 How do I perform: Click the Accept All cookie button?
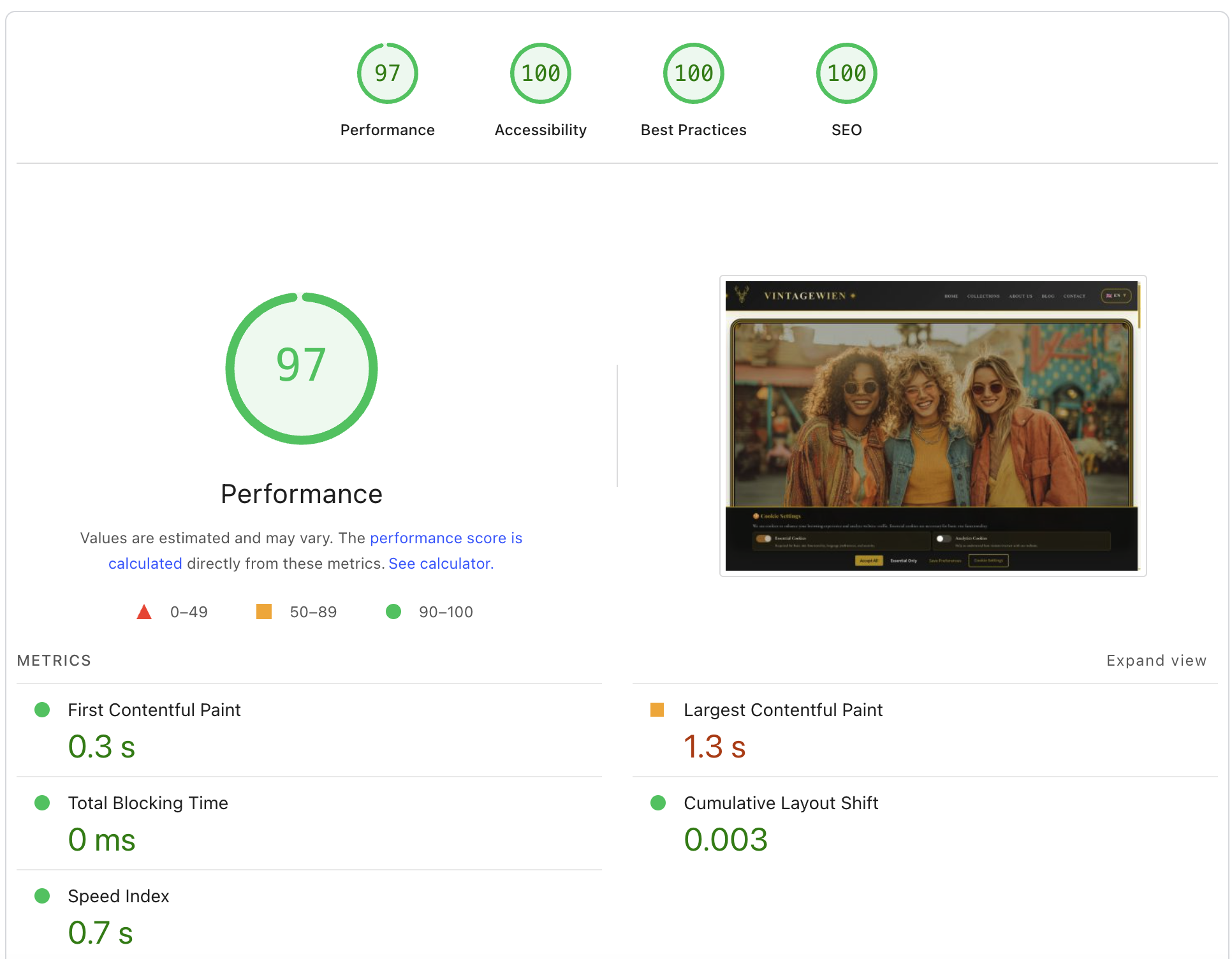click(x=869, y=560)
